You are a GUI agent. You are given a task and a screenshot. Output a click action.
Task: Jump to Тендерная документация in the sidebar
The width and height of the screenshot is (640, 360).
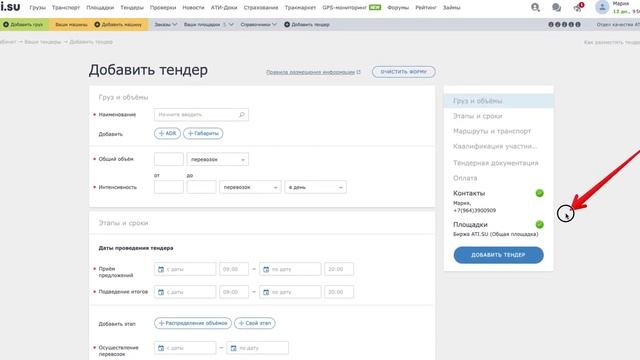click(x=496, y=163)
